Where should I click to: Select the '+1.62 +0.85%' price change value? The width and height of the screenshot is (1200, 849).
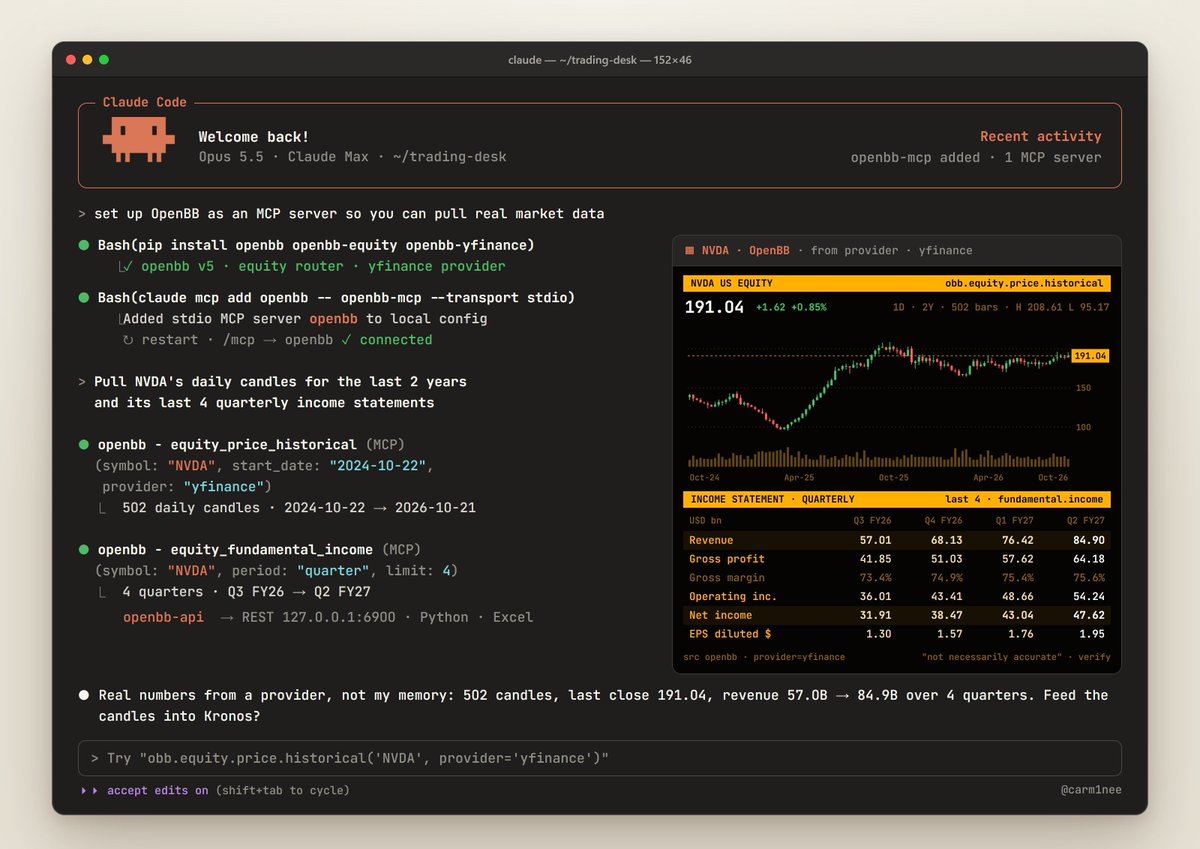tap(792, 307)
